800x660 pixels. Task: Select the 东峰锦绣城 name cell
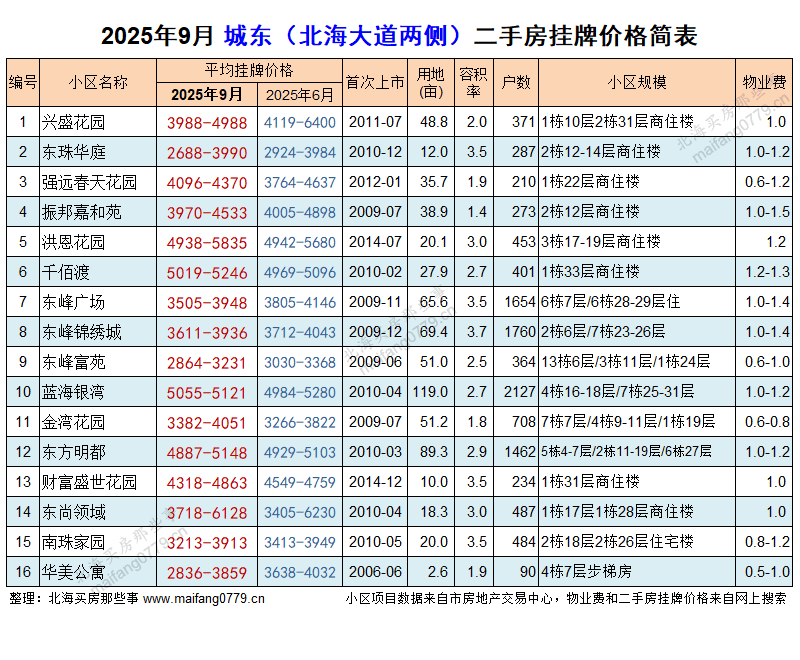point(98,332)
